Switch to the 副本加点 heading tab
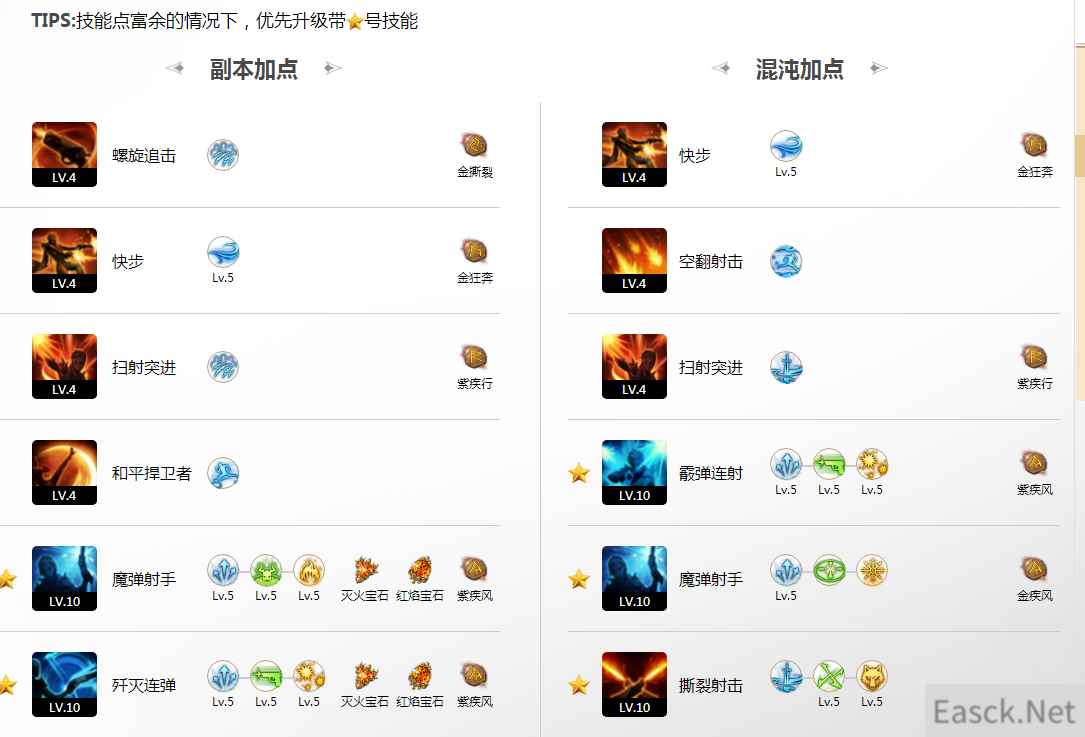 tap(254, 69)
